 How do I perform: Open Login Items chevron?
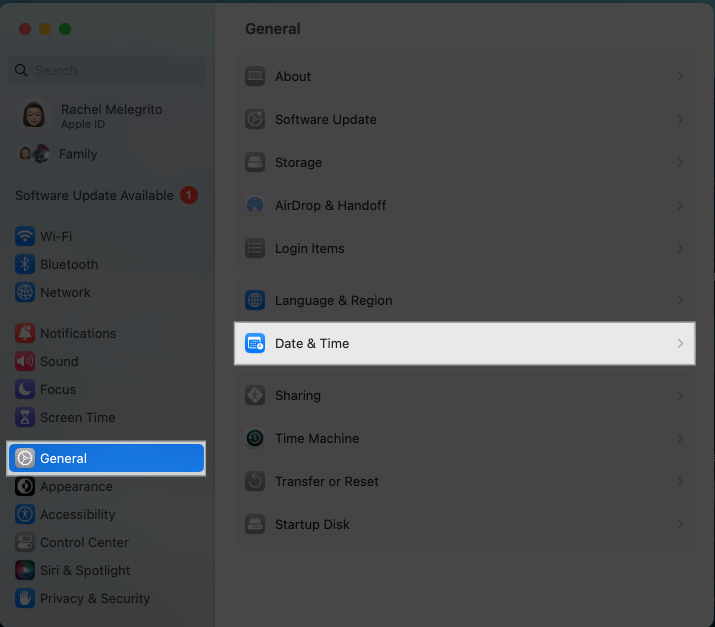[680, 249]
